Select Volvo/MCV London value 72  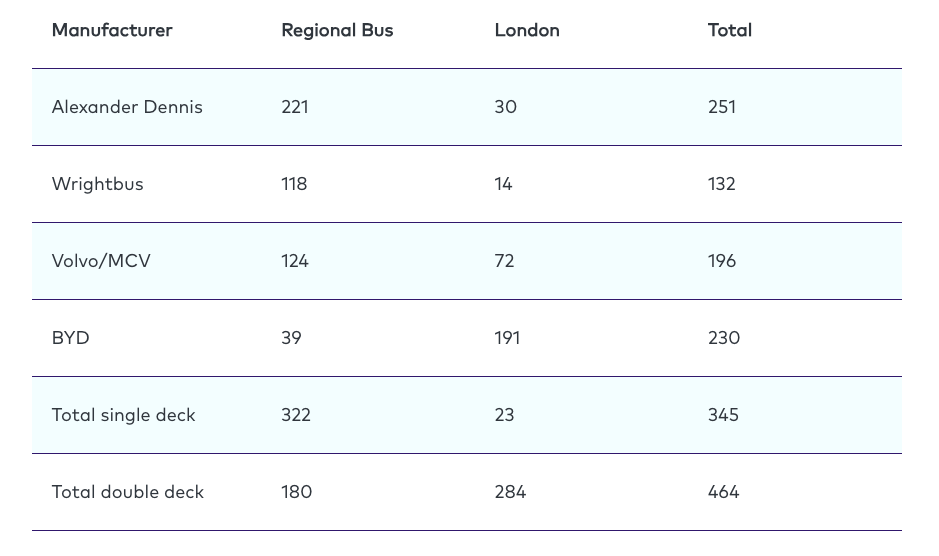[x=504, y=261]
